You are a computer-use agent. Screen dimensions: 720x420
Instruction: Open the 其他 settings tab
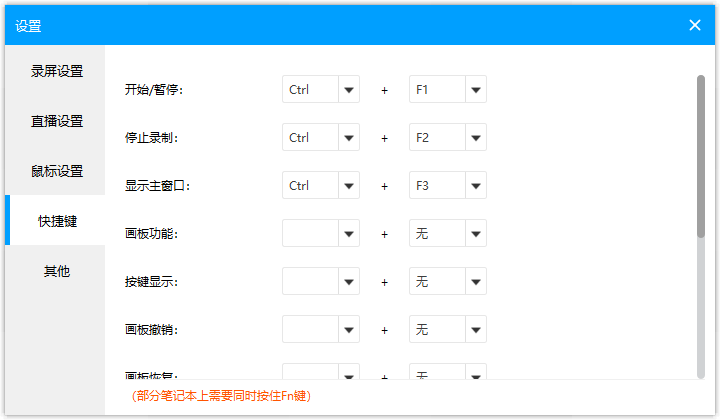click(x=56, y=271)
